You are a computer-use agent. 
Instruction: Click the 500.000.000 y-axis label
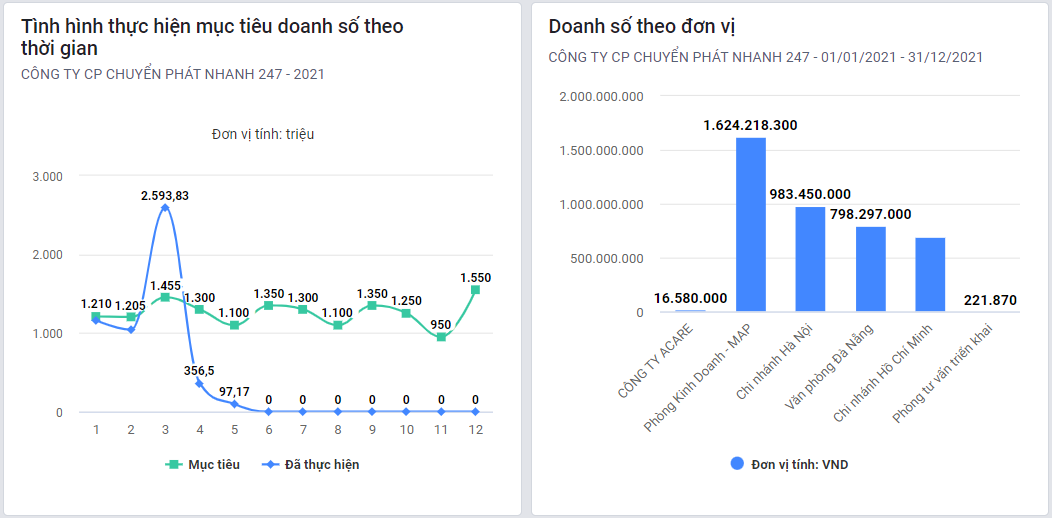(x=607, y=258)
